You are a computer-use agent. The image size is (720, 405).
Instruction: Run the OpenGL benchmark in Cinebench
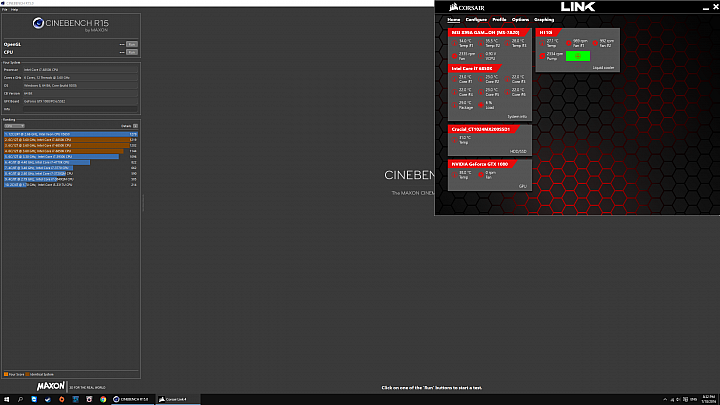pyautogui.click(x=132, y=45)
